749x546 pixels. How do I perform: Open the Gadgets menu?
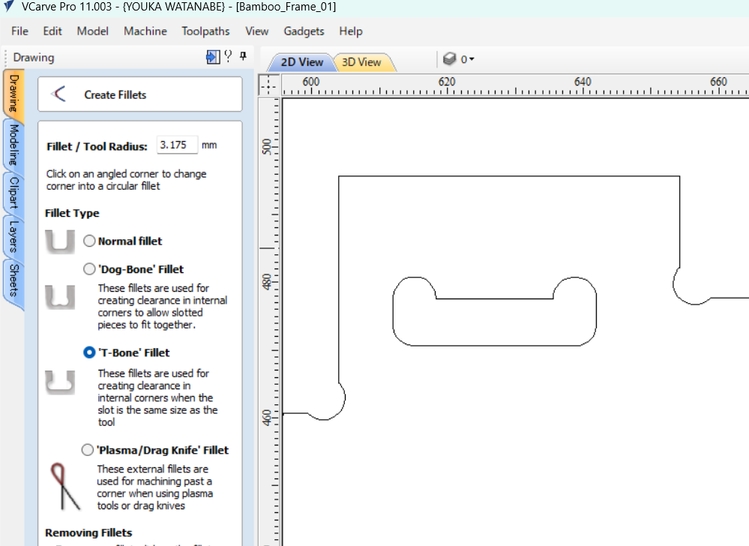pyautogui.click(x=304, y=31)
